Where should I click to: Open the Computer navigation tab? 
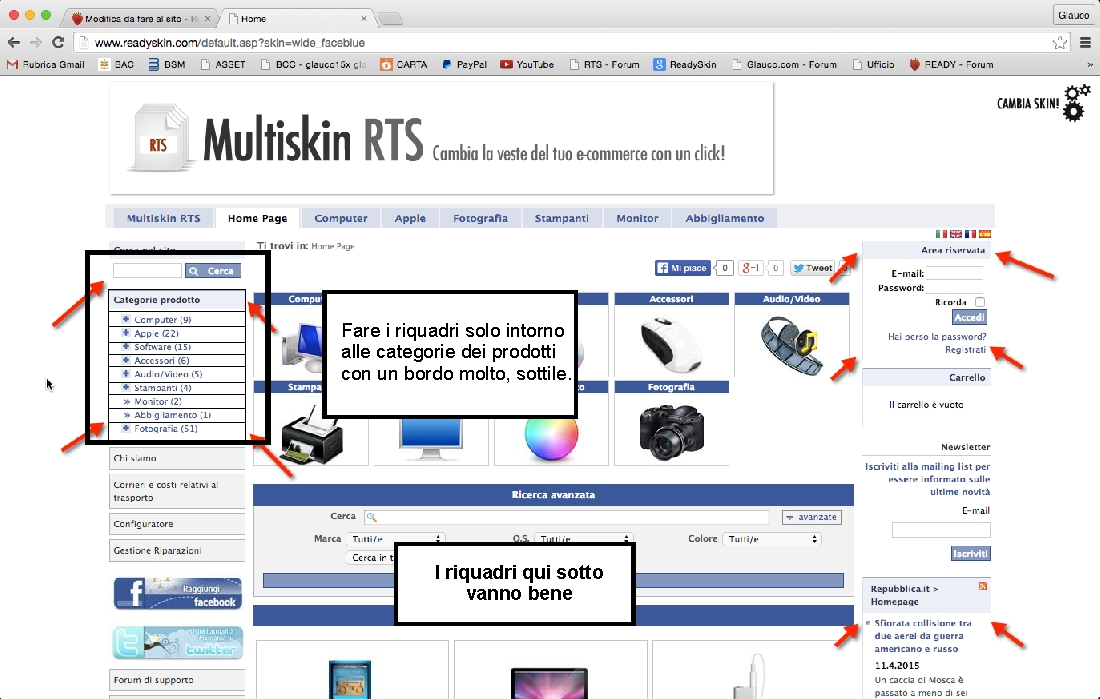(x=341, y=218)
